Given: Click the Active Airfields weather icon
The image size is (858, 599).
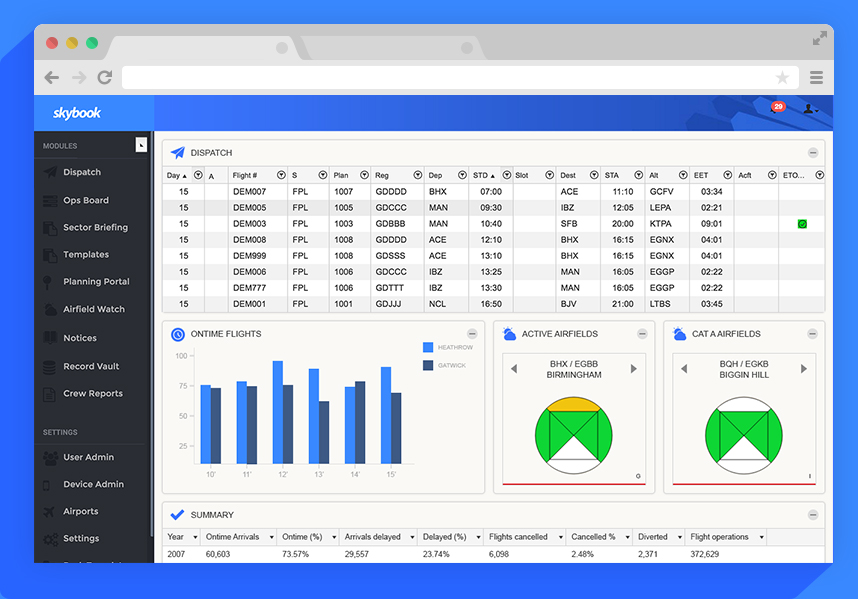Looking at the screenshot, I should pos(509,334).
